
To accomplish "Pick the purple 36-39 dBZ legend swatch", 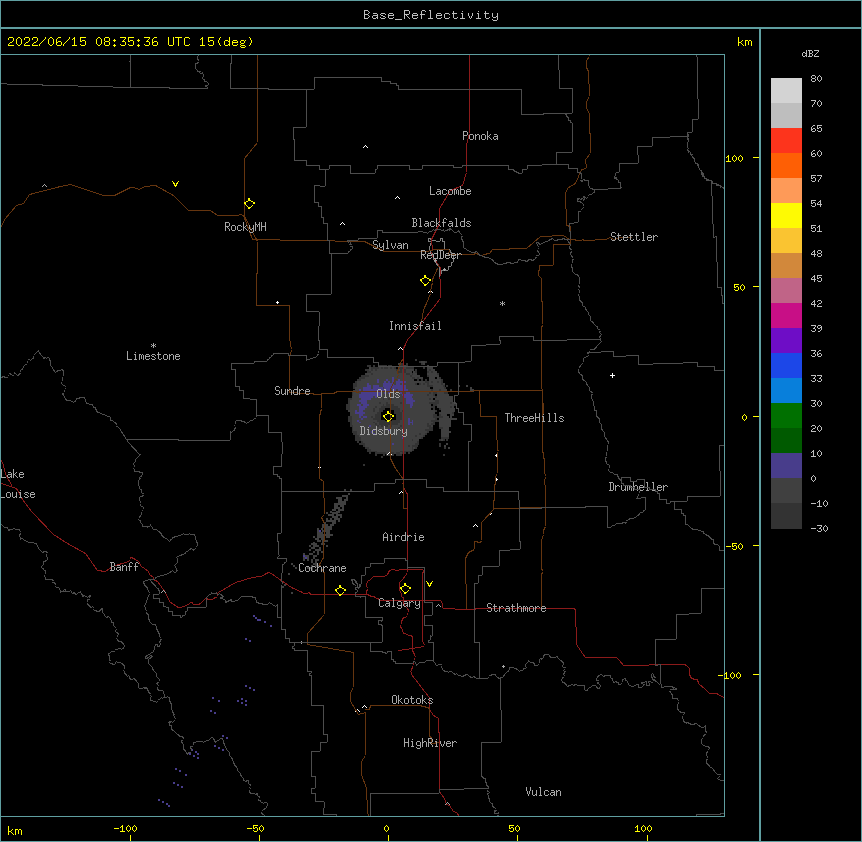I will pyautogui.click(x=786, y=341).
